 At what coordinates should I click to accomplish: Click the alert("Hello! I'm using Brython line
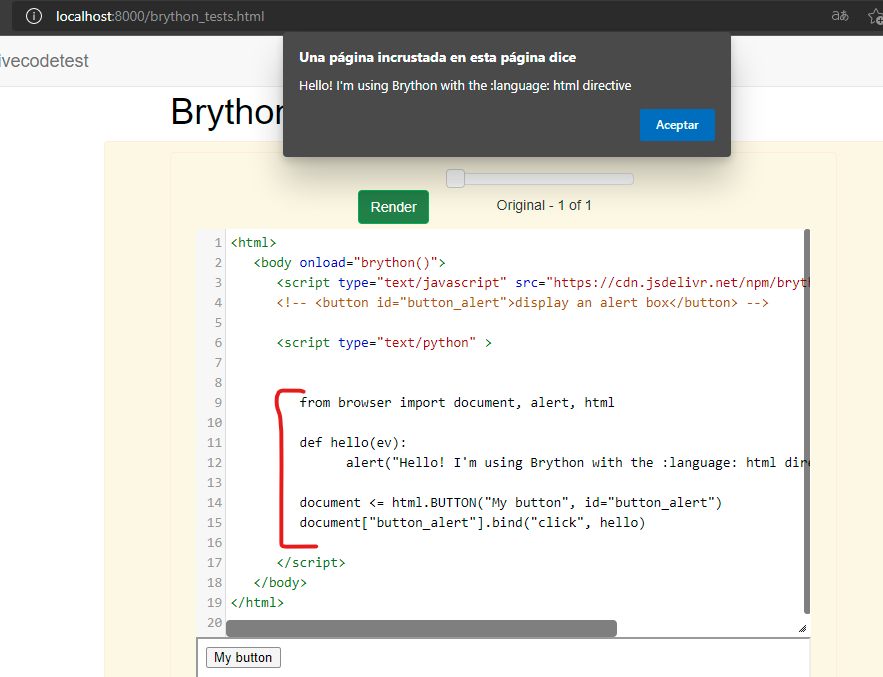[x=577, y=462]
